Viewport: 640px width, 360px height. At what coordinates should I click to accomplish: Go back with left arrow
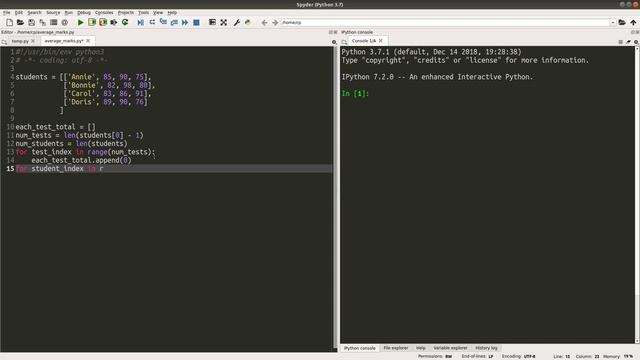[x=264, y=22]
